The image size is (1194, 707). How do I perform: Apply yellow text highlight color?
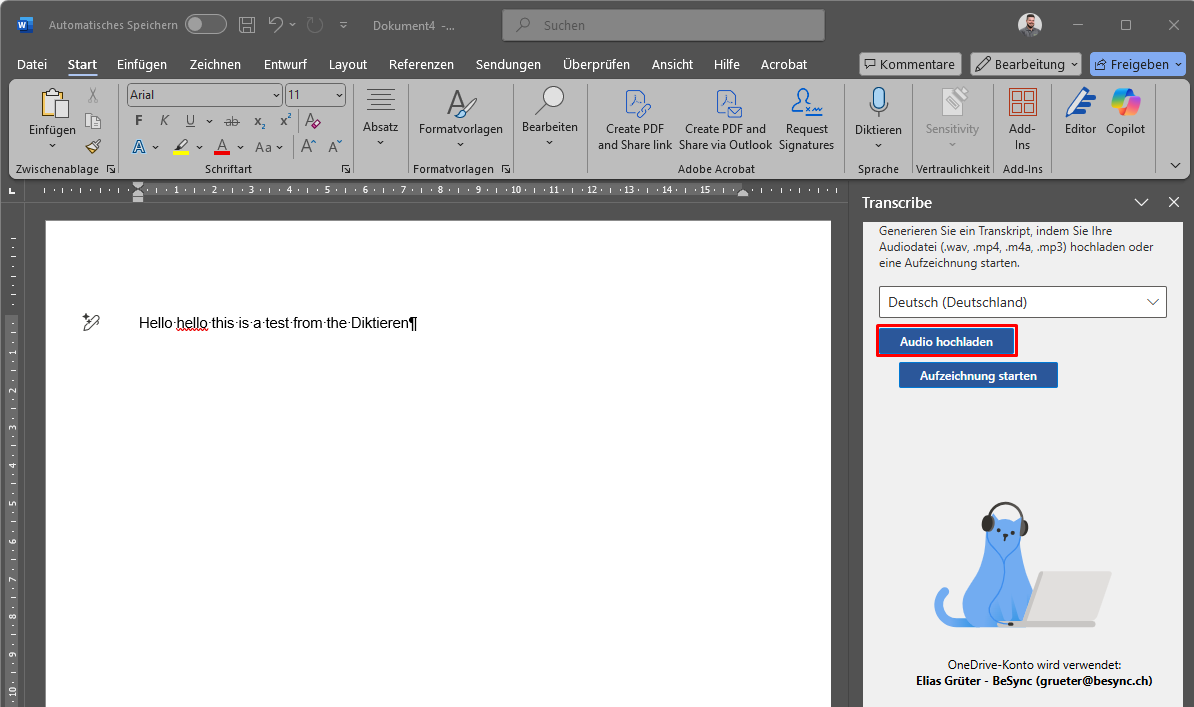point(180,146)
